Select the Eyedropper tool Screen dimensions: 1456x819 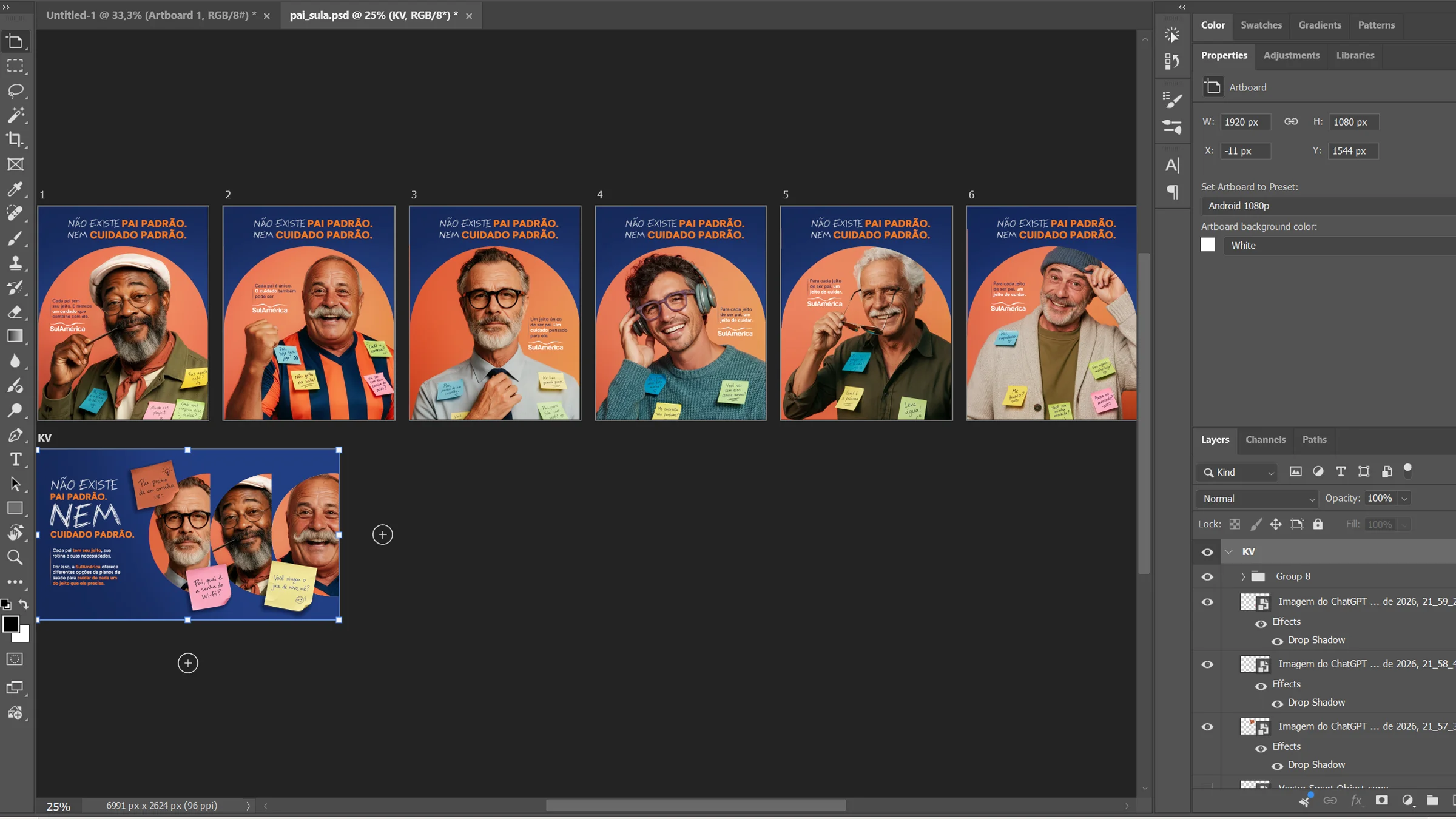(x=15, y=189)
